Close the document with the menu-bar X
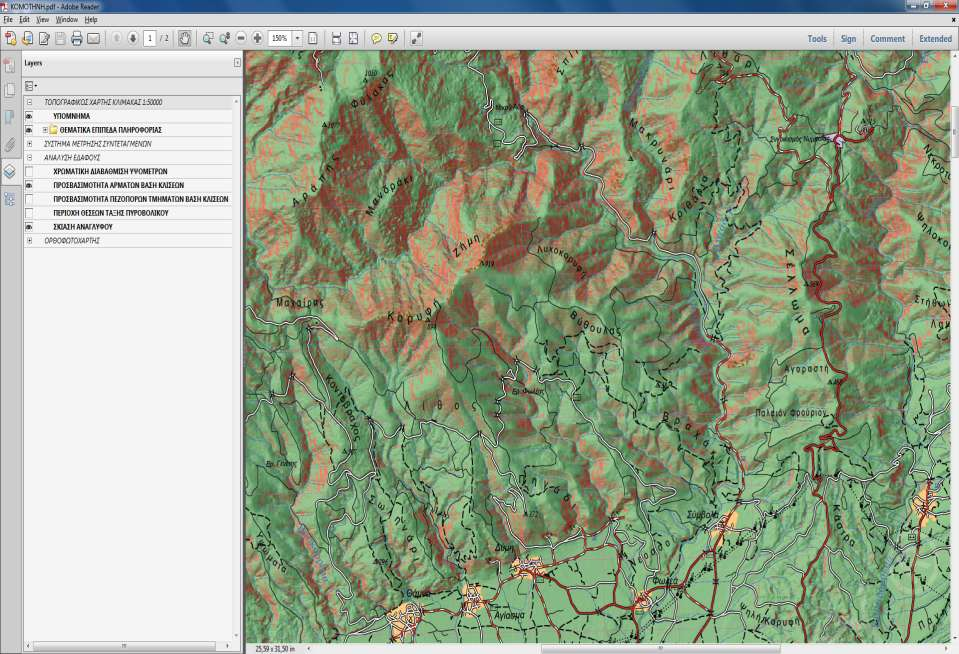The width and height of the screenshot is (959, 654). [953, 20]
